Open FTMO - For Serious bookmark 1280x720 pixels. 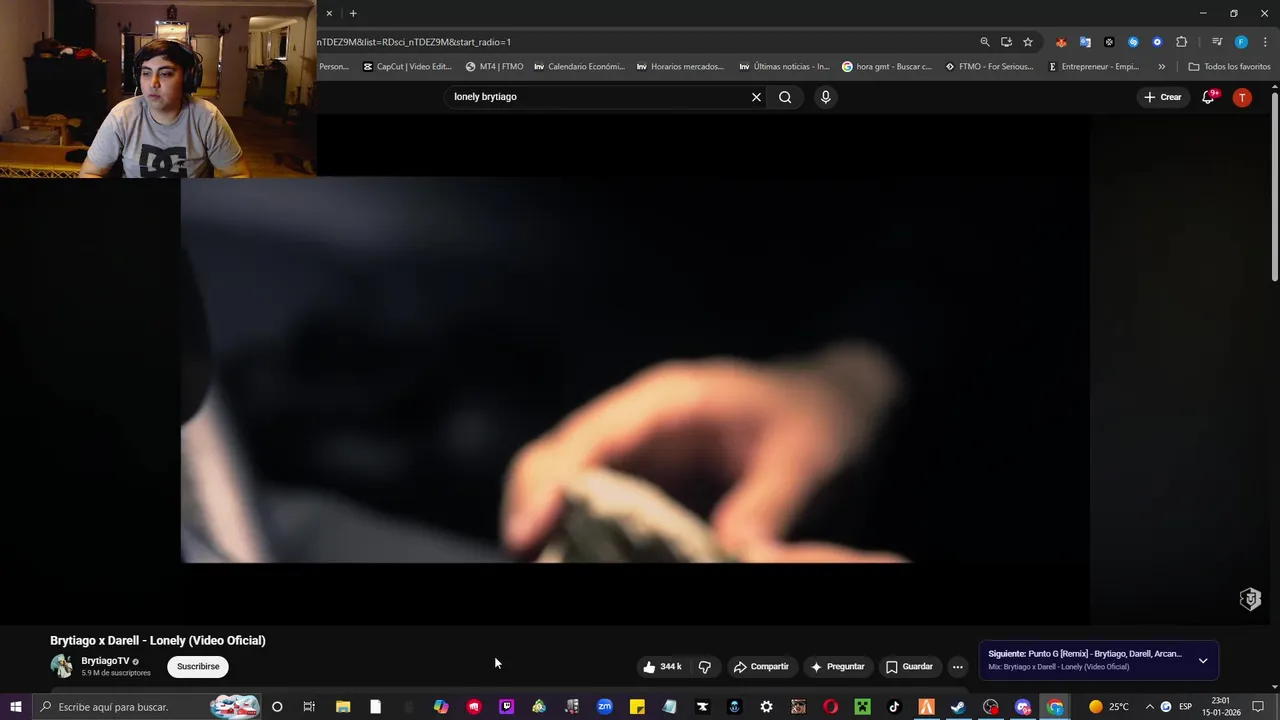point(989,67)
